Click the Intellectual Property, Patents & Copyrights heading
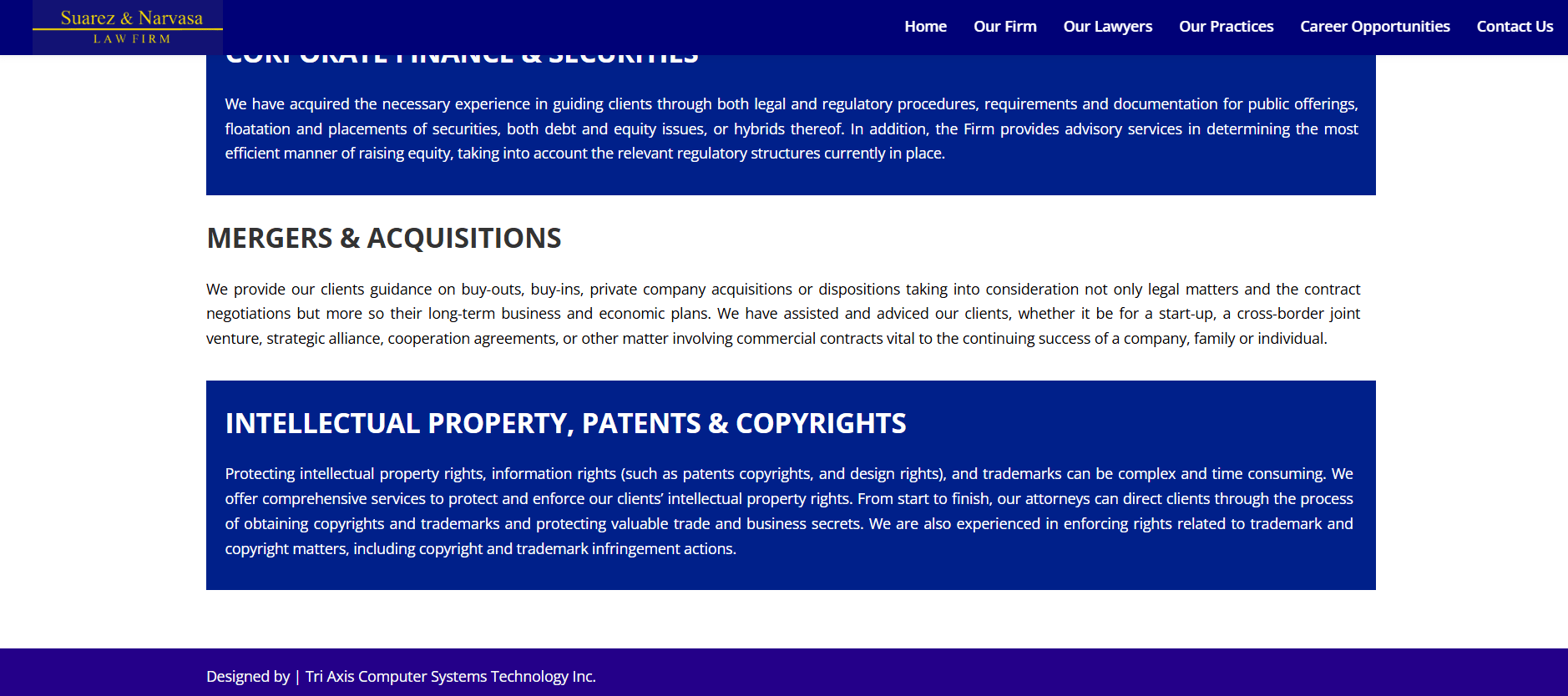The image size is (1568, 696). pyautogui.click(x=565, y=423)
